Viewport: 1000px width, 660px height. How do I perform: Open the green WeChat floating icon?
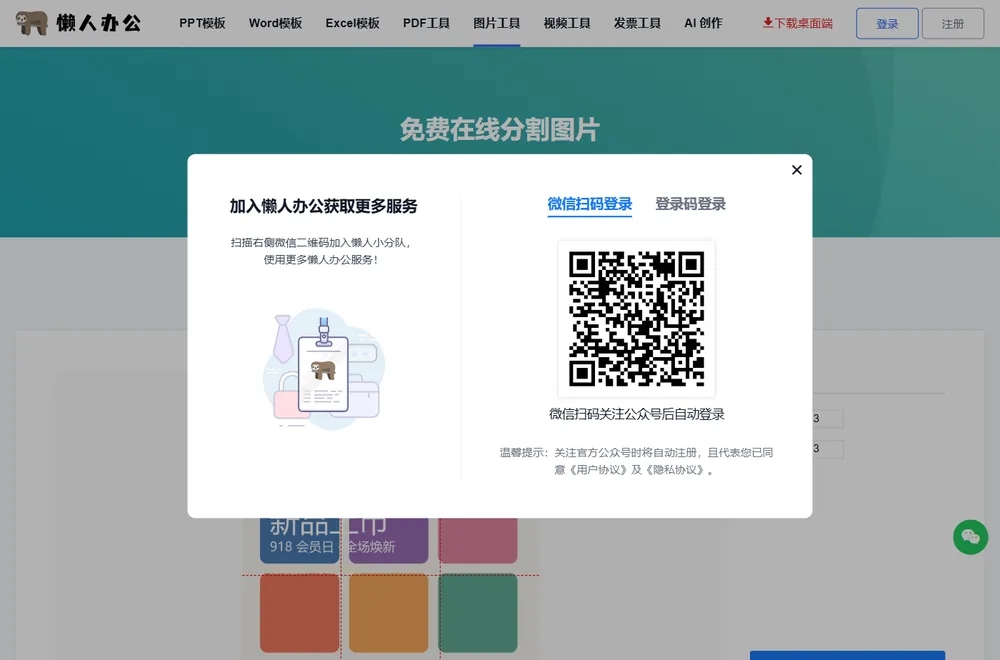click(970, 537)
